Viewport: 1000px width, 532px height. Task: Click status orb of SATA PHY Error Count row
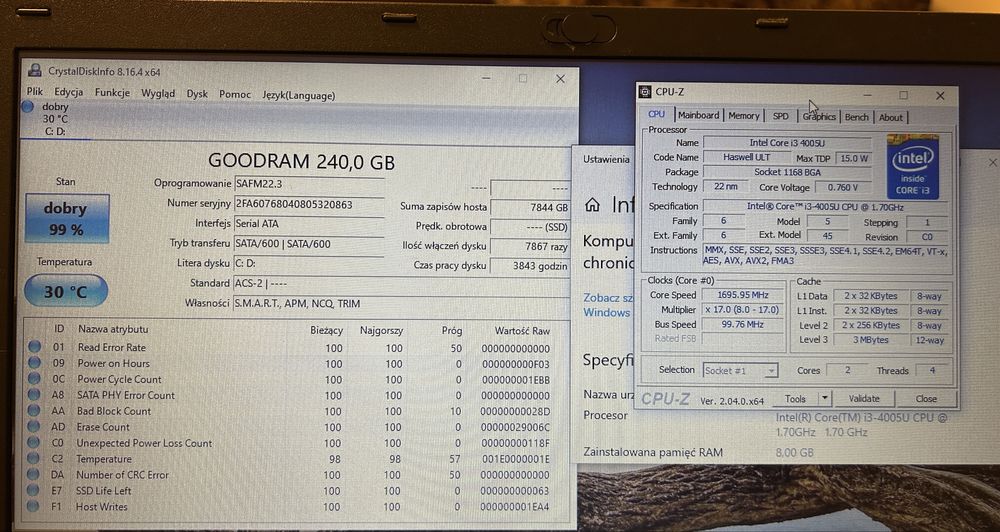point(34,395)
